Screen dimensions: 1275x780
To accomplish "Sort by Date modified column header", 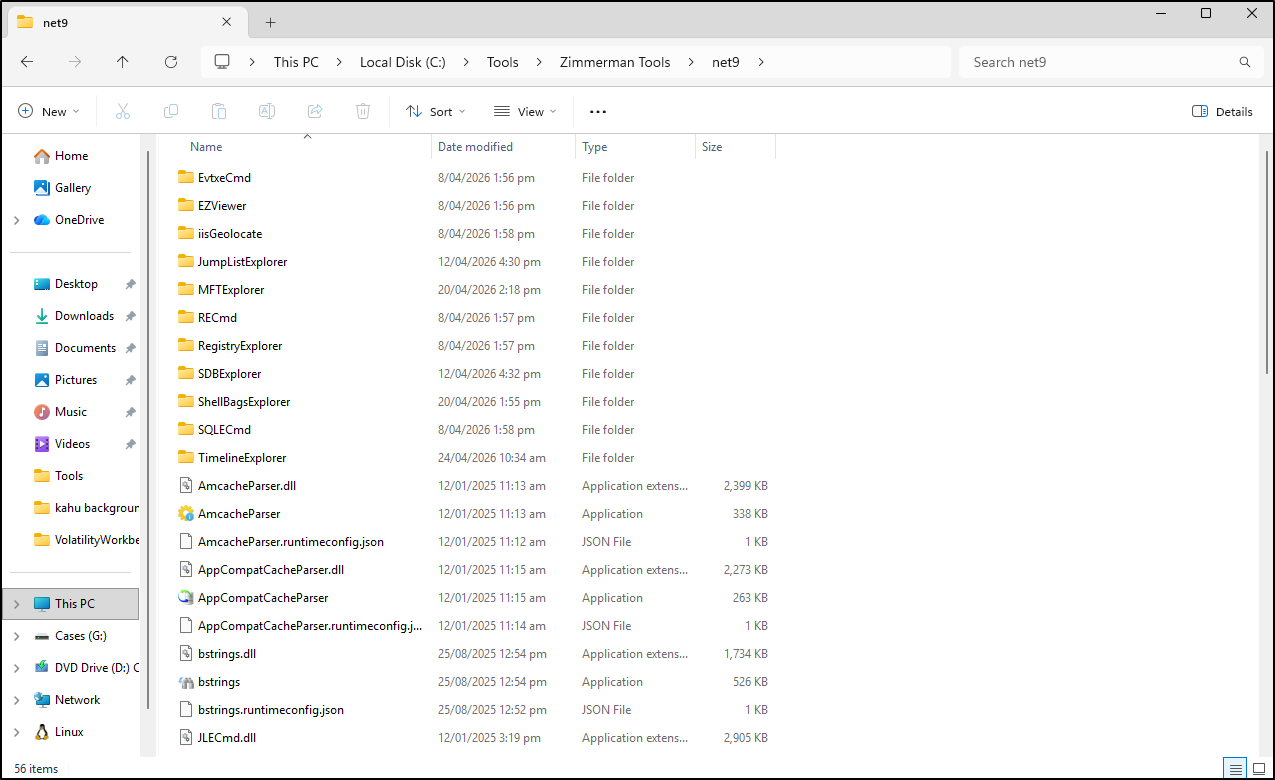I will tap(504, 147).
